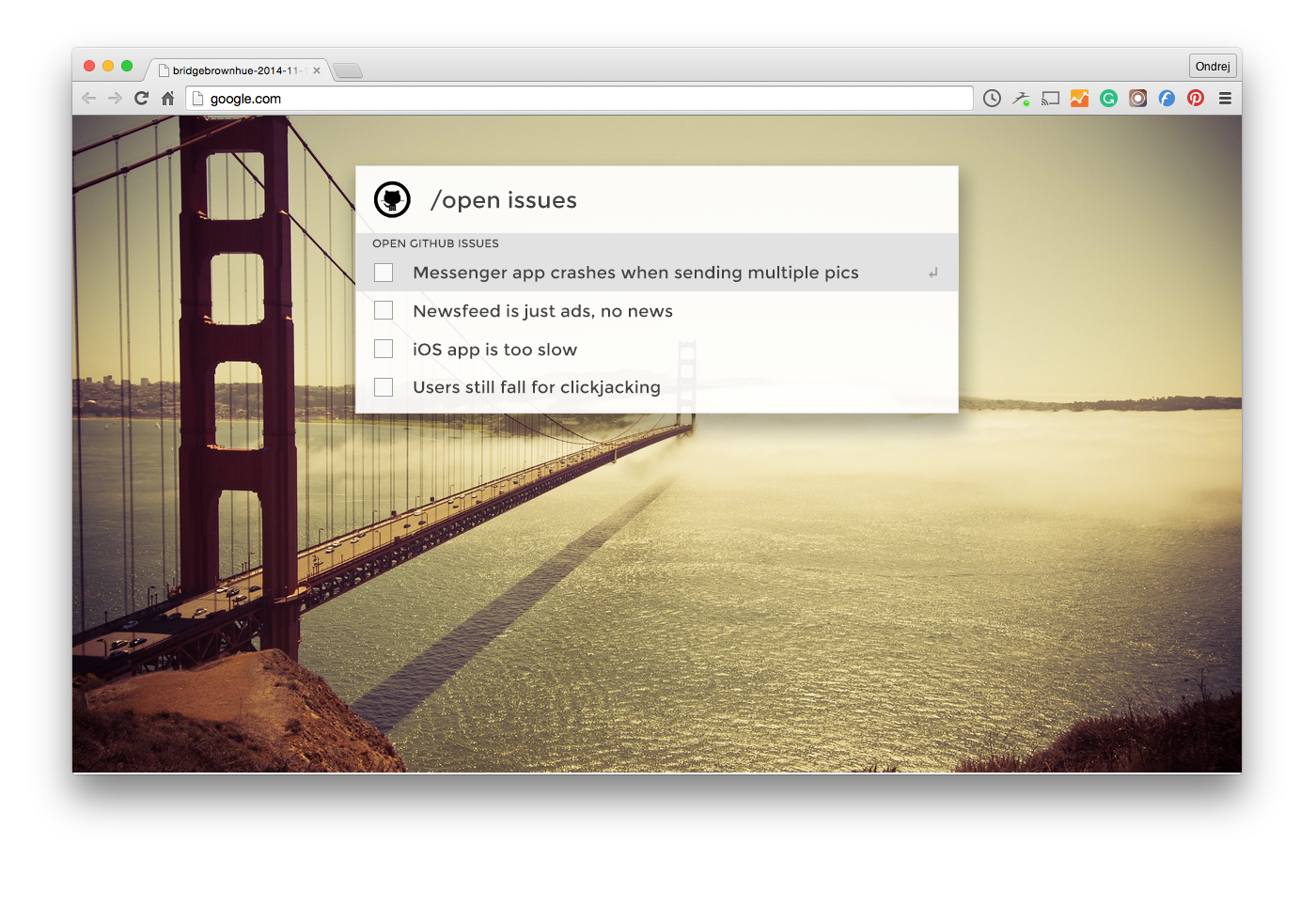Click the Grammarly extension icon
The width and height of the screenshot is (1316, 906).
point(1108,99)
